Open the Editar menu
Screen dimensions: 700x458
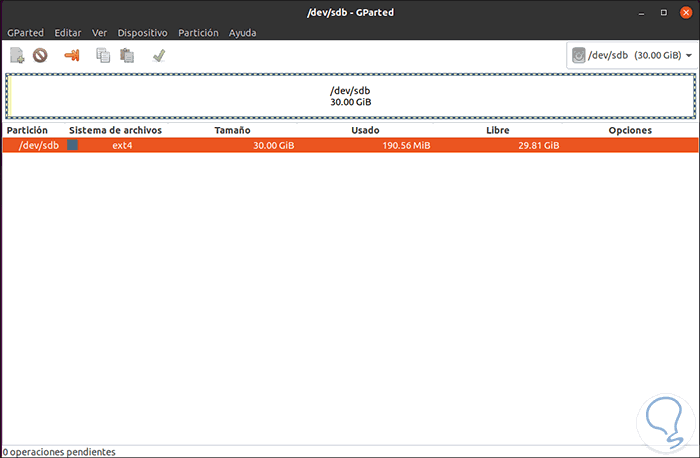coord(68,33)
